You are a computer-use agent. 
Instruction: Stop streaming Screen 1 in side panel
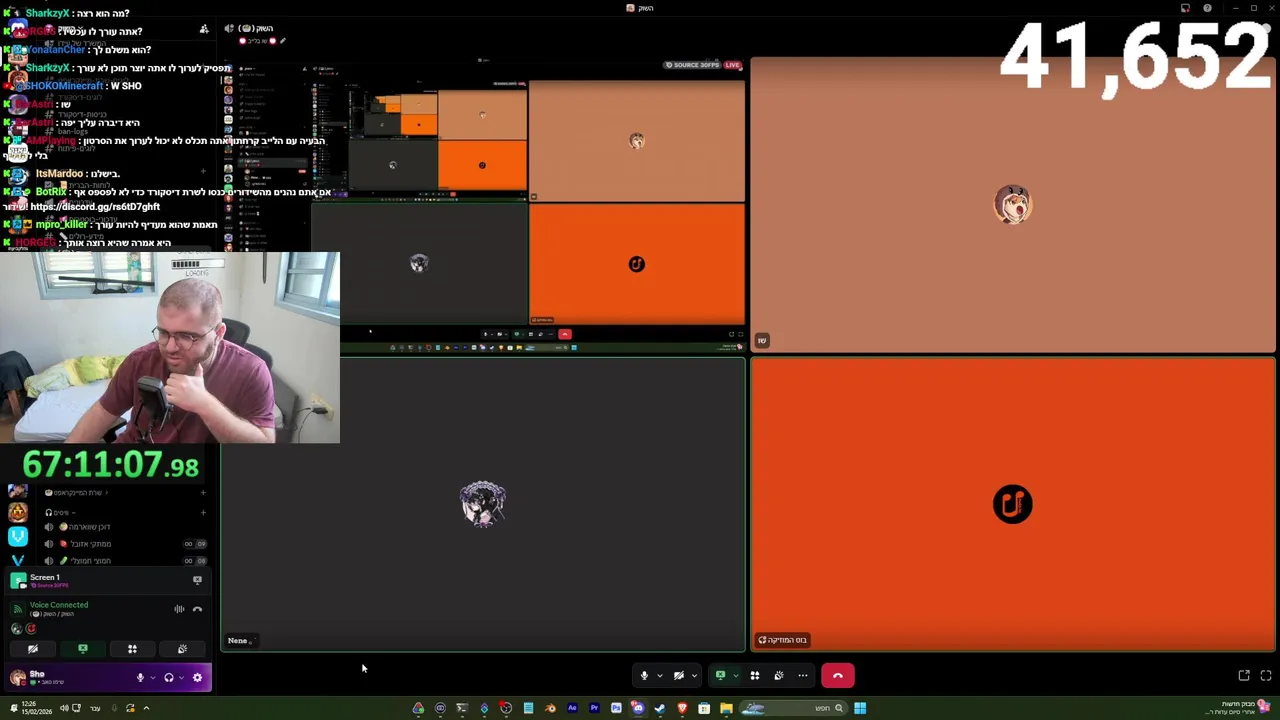[x=197, y=580]
